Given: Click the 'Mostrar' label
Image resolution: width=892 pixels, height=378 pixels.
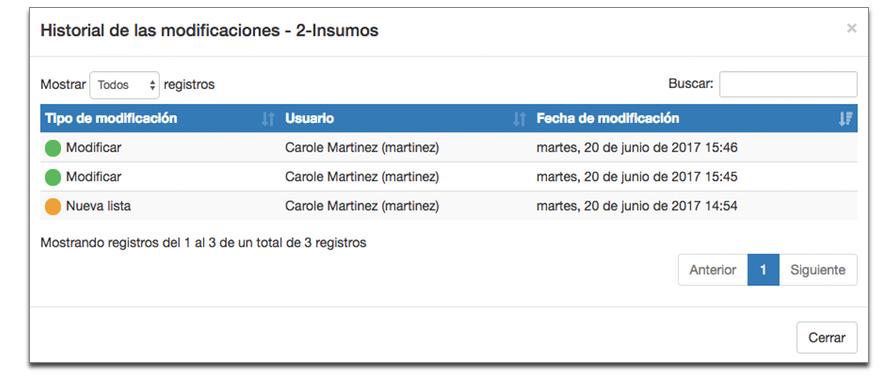Looking at the screenshot, I should tap(63, 85).
